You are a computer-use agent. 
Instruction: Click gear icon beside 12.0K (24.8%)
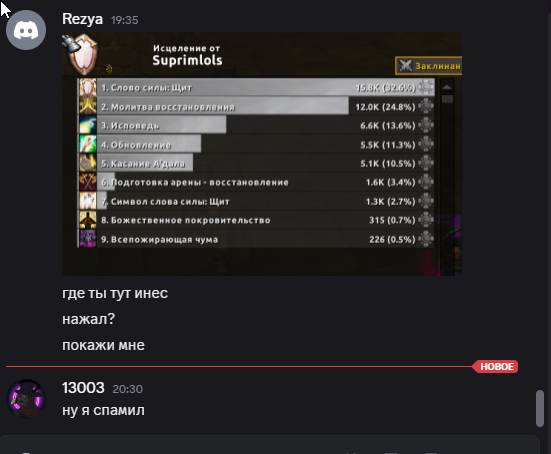pos(426,106)
